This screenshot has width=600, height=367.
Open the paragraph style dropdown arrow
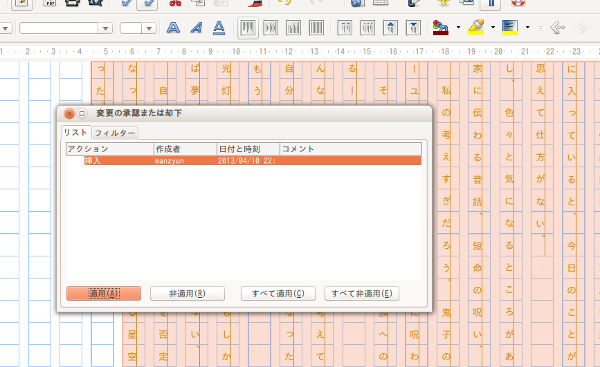[6, 28]
